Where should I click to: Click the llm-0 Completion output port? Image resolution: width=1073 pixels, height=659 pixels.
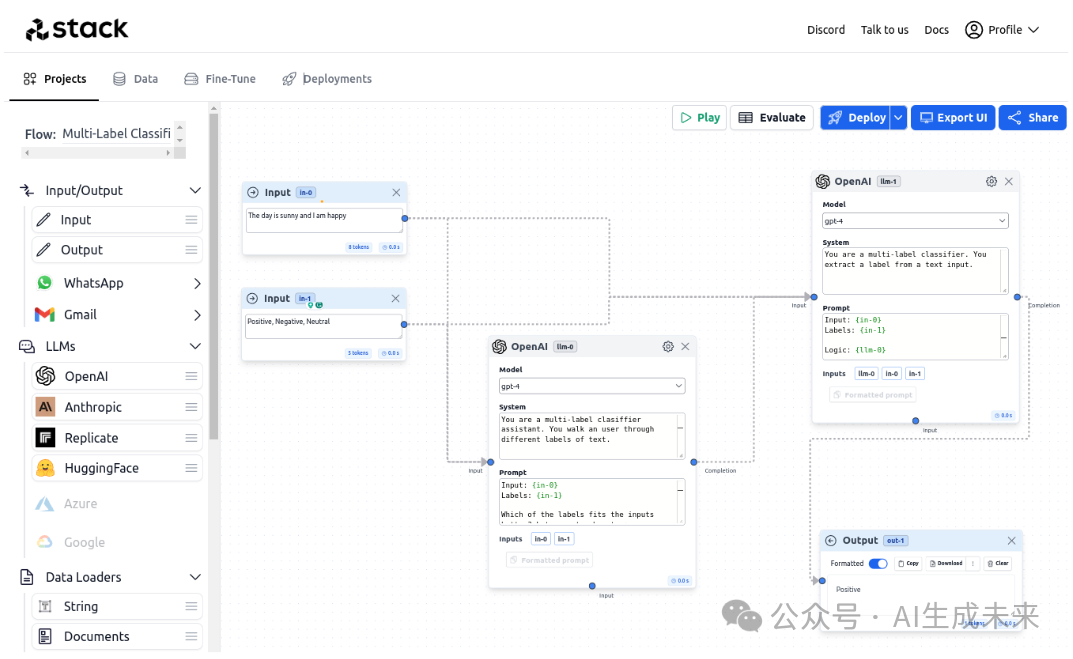pos(694,463)
